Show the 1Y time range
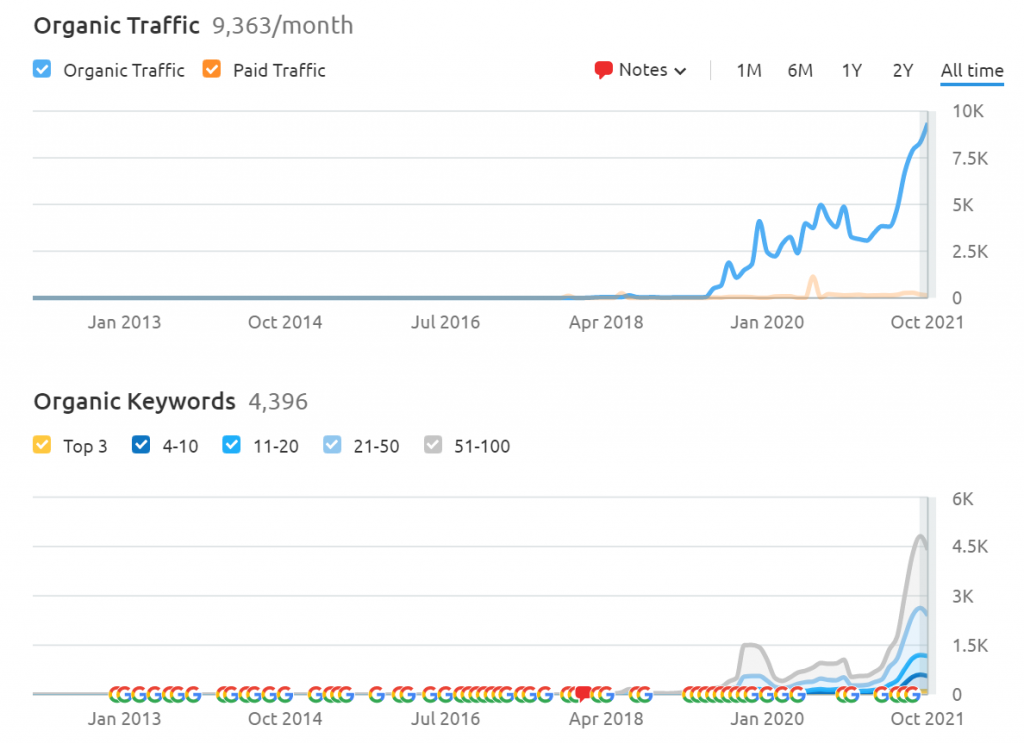This screenshot has height=744, width=1024. (851, 70)
